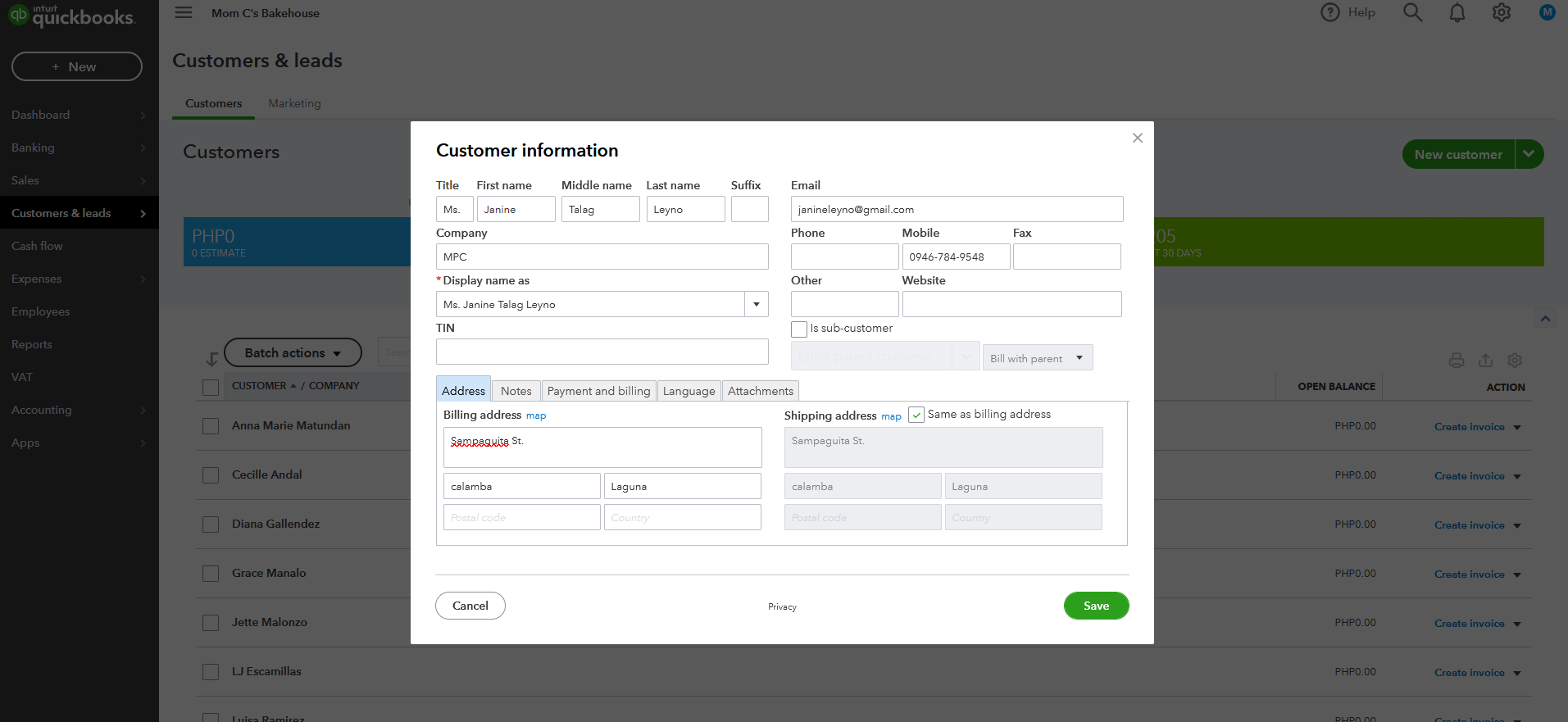Uncheck Same as billing address
This screenshot has width=1568, height=722.
916,415
